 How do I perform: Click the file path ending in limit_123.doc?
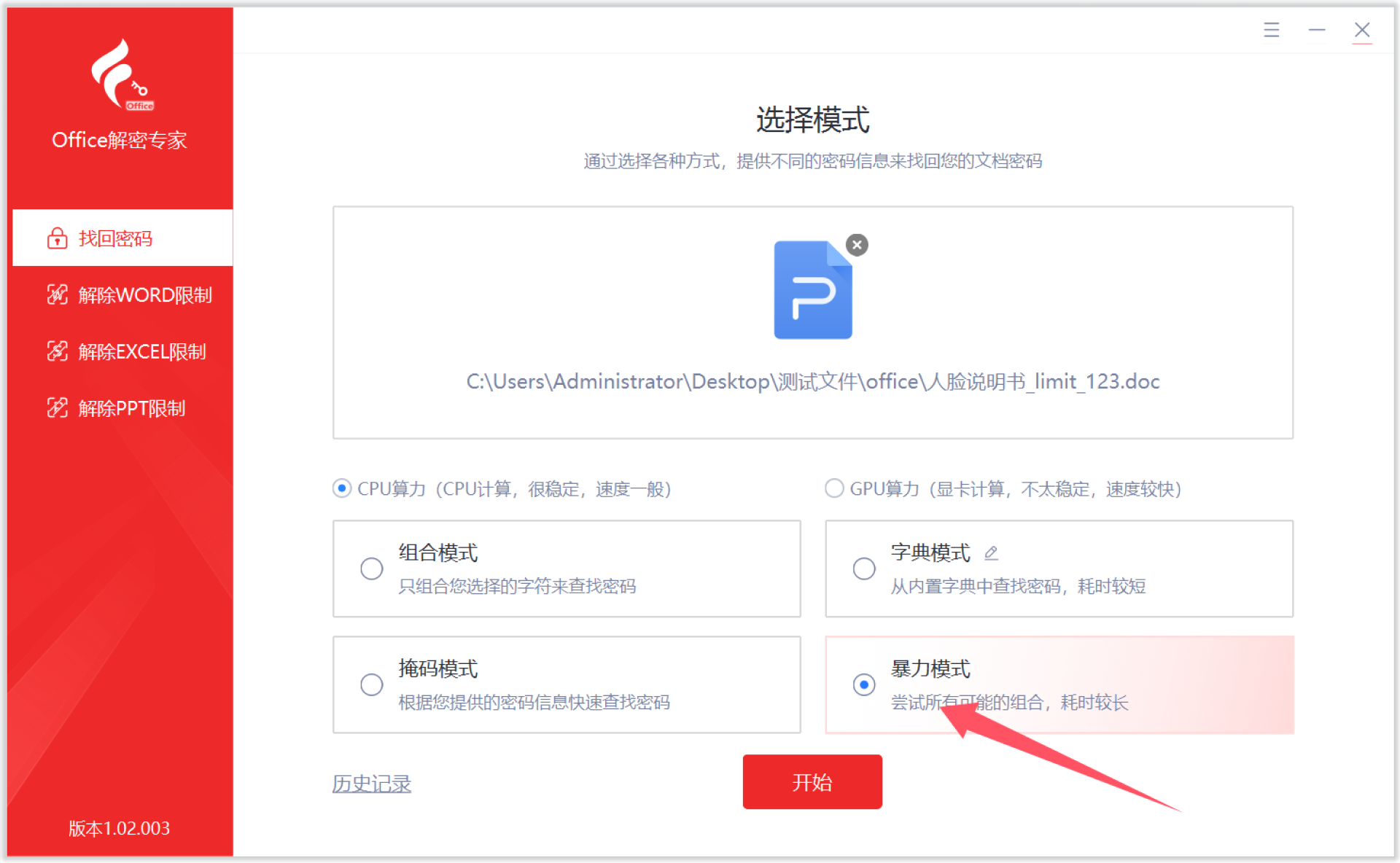[813, 381]
